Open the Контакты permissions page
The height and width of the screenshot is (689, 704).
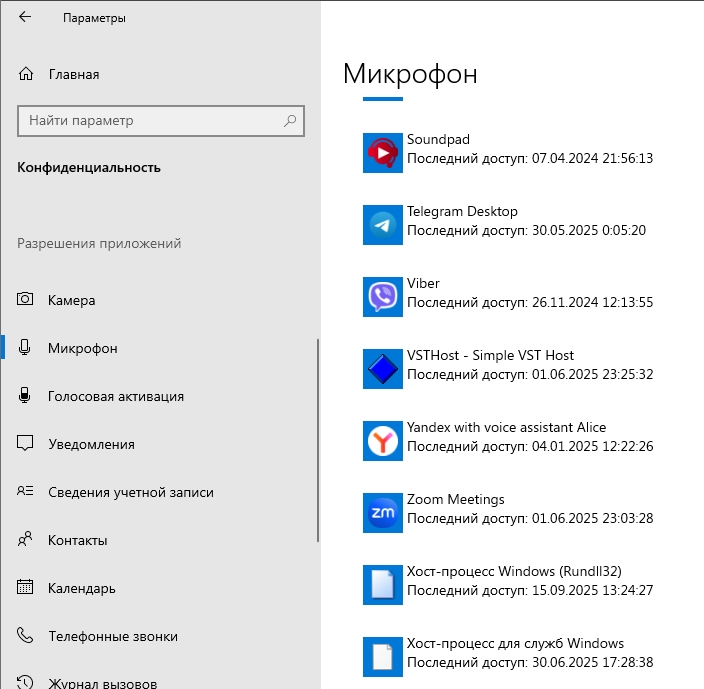tap(77, 540)
